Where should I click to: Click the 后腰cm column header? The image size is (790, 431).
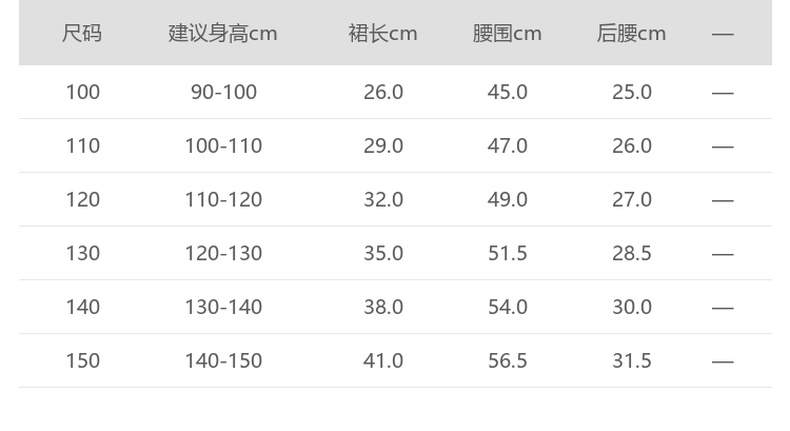(631, 34)
